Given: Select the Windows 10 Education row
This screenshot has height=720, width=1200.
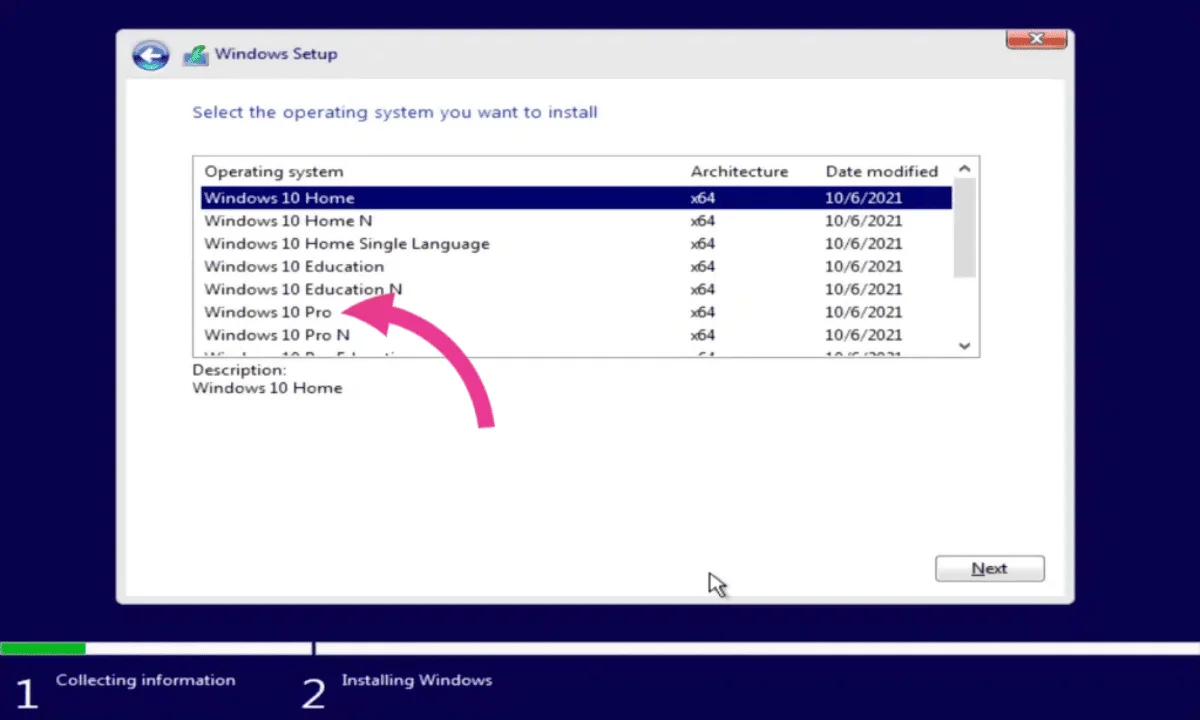Looking at the screenshot, I should pos(576,267).
